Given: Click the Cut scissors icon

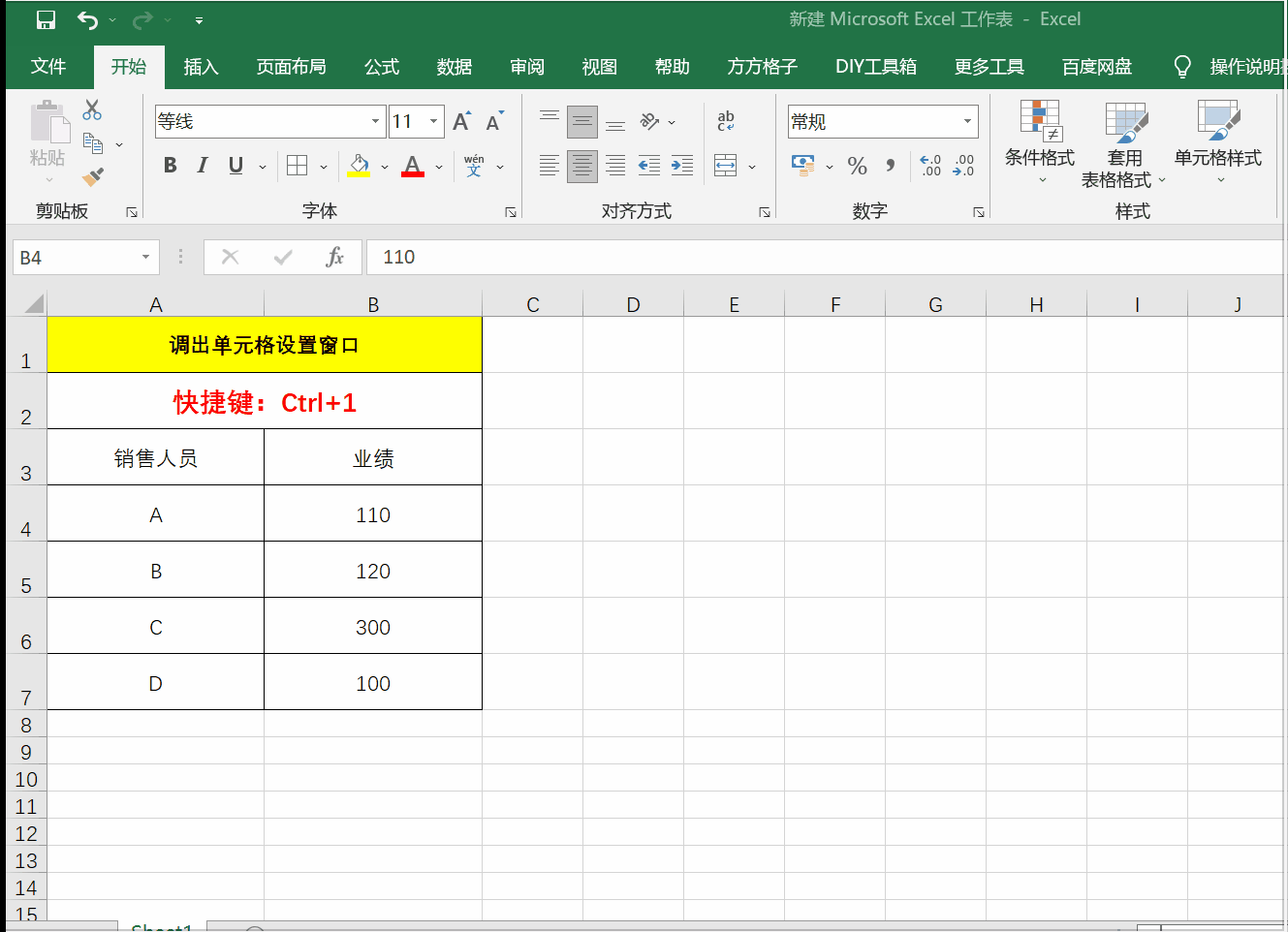Looking at the screenshot, I should pyautogui.click(x=92, y=109).
